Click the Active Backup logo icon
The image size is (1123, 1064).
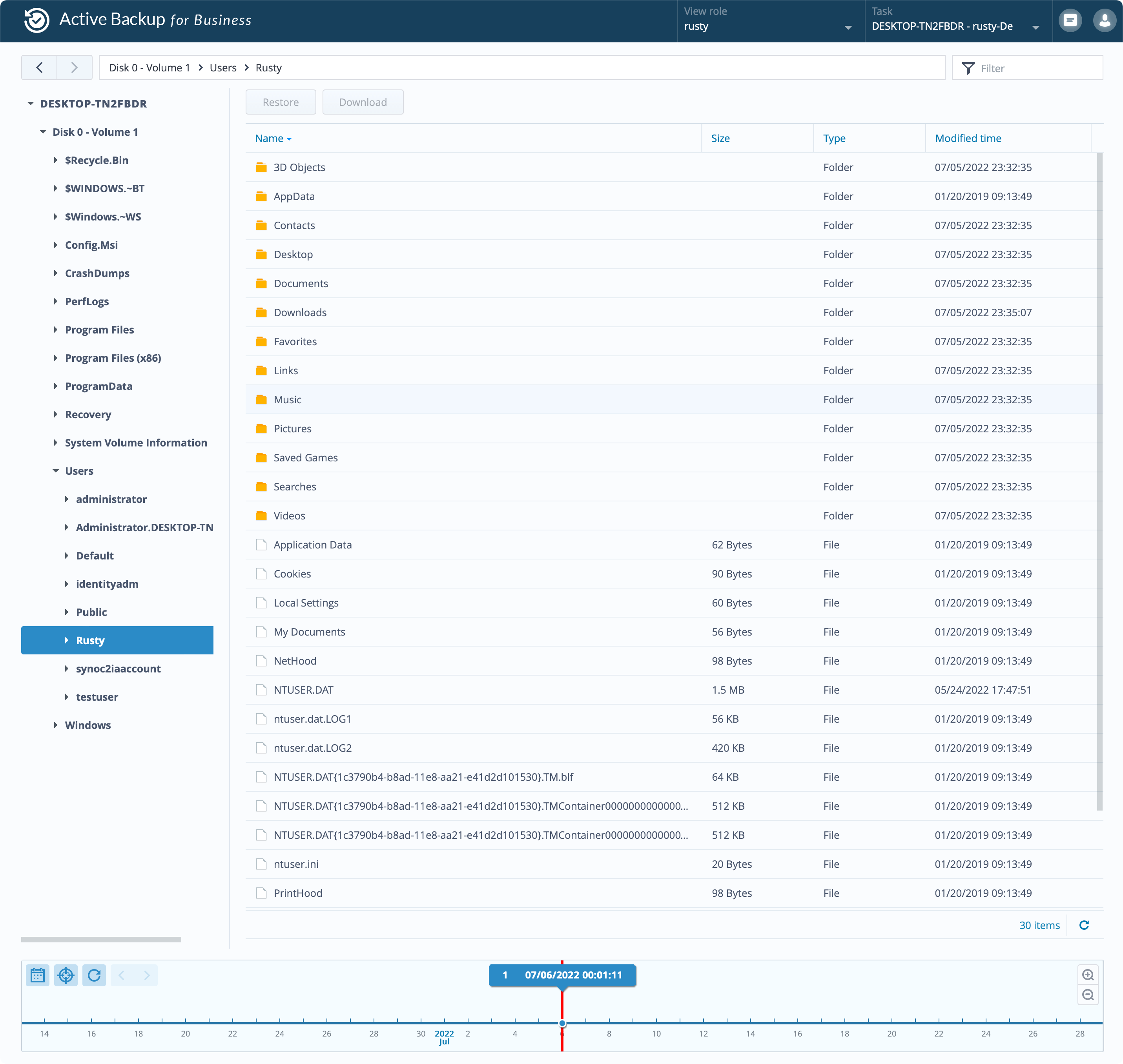(37, 20)
